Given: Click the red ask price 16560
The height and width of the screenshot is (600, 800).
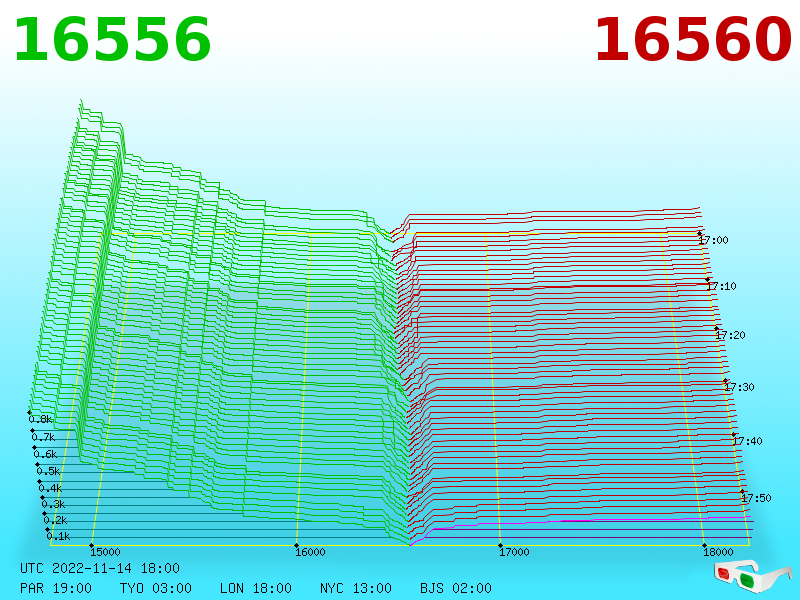Looking at the screenshot, I should [x=693, y=40].
